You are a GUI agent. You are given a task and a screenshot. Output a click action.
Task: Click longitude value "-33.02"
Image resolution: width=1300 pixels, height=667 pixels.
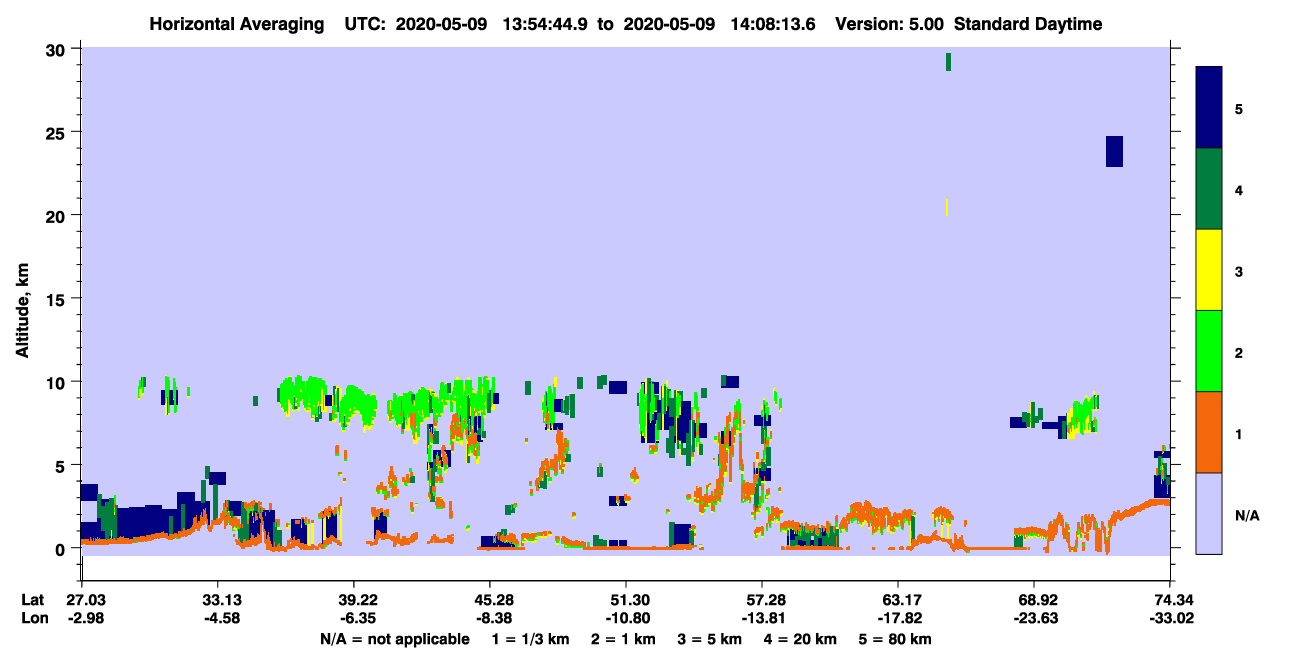tap(1170, 618)
